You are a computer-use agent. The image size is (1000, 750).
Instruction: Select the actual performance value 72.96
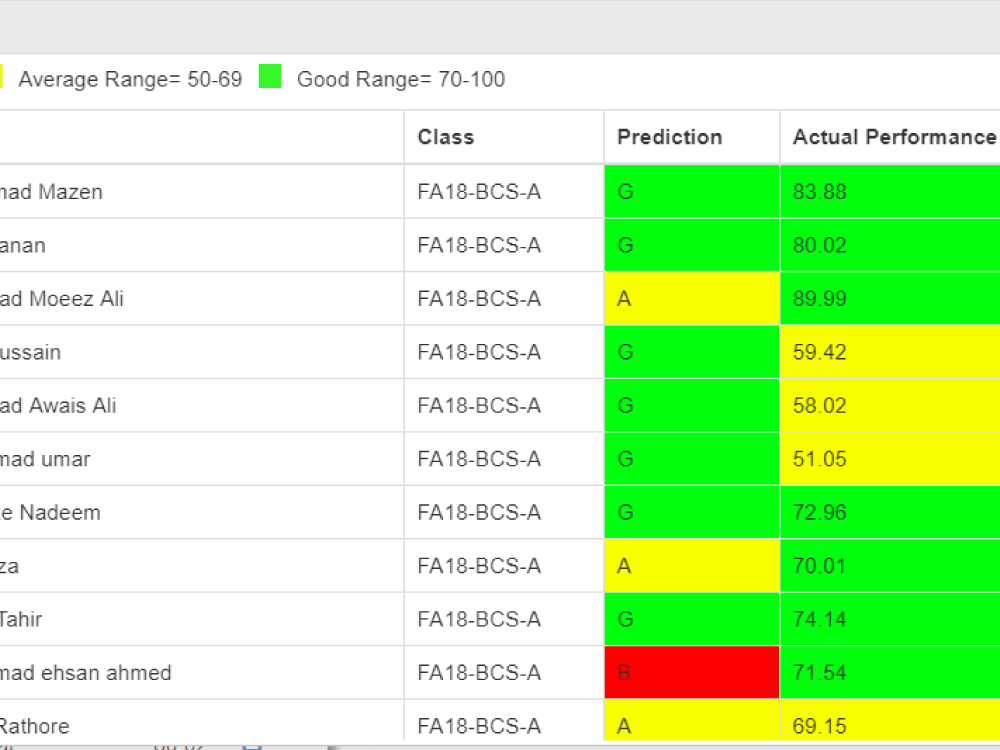click(x=820, y=513)
